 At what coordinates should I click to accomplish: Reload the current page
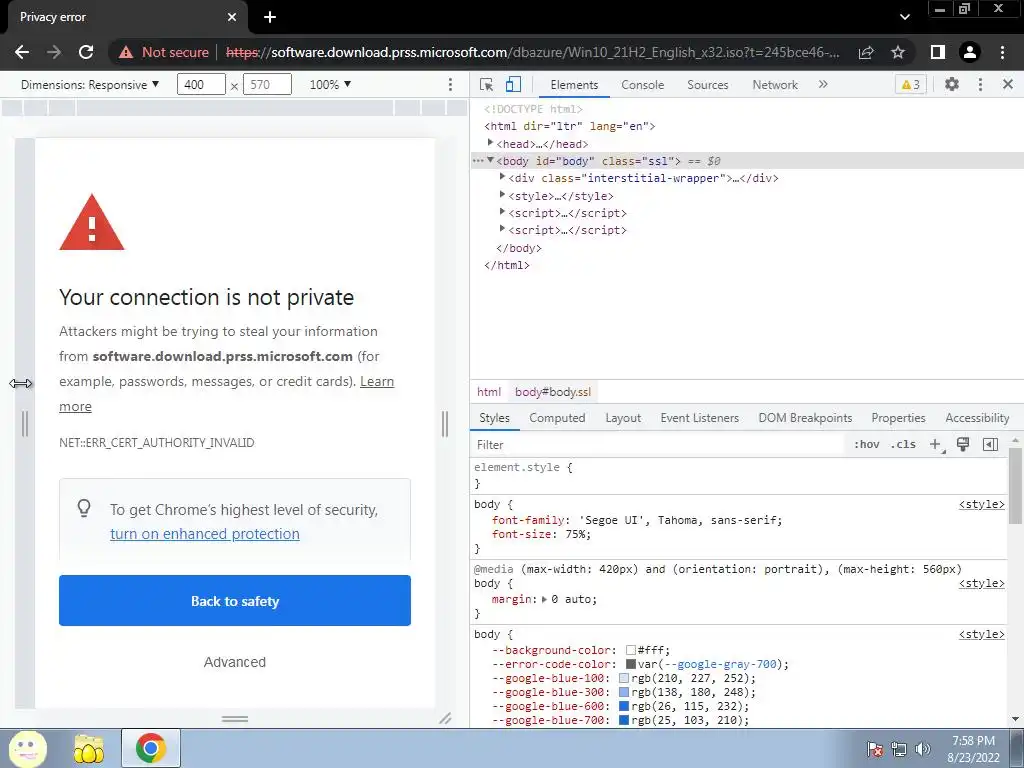click(86, 52)
